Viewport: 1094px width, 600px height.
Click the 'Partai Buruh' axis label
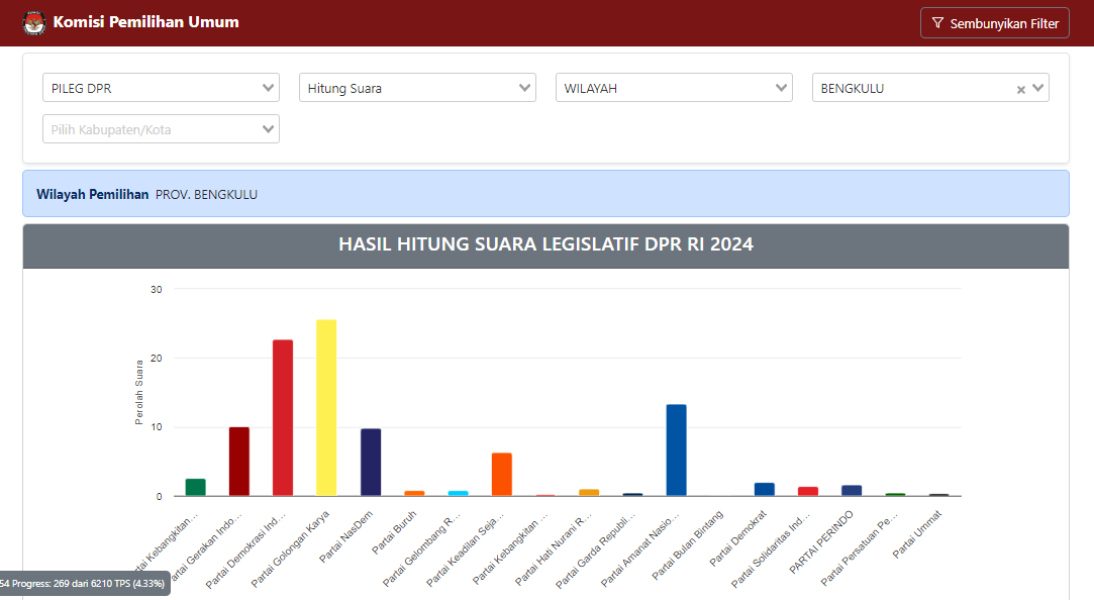[394, 532]
